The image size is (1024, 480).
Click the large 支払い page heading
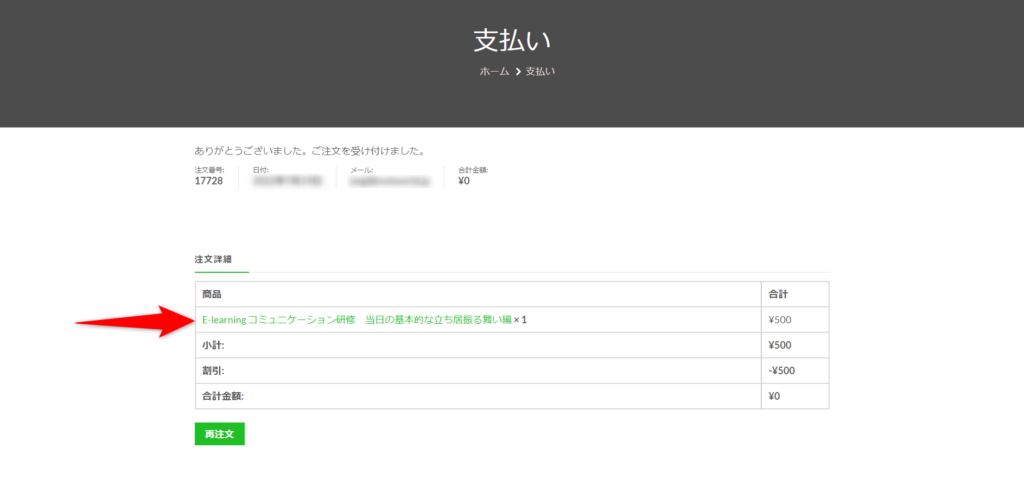pos(512,41)
